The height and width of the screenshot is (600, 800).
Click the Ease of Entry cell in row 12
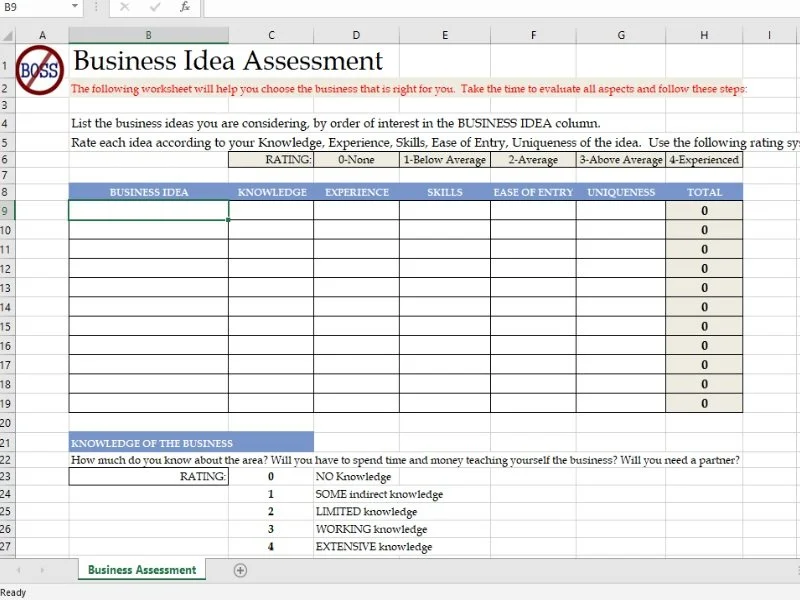tap(533, 268)
